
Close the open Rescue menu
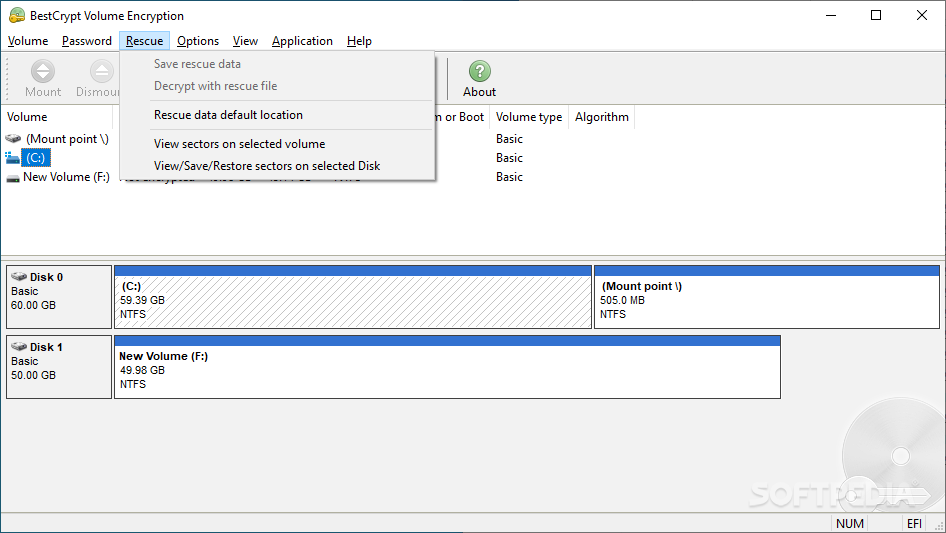(144, 41)
